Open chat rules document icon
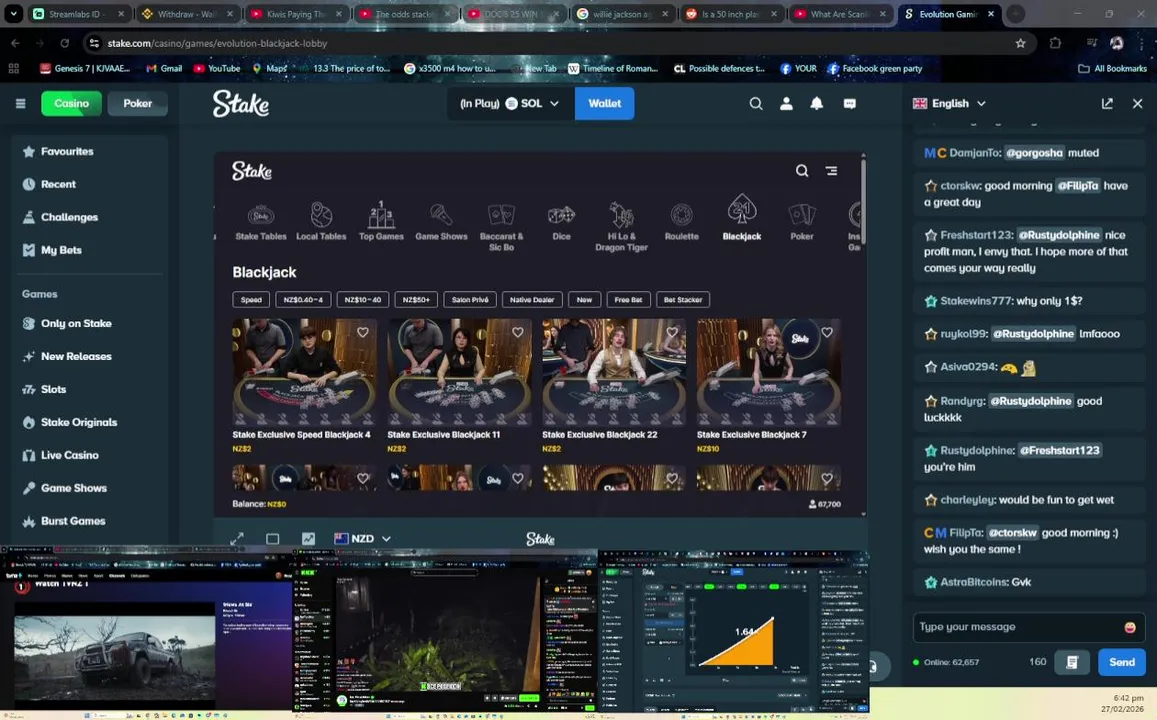 tap(1072, 662)
